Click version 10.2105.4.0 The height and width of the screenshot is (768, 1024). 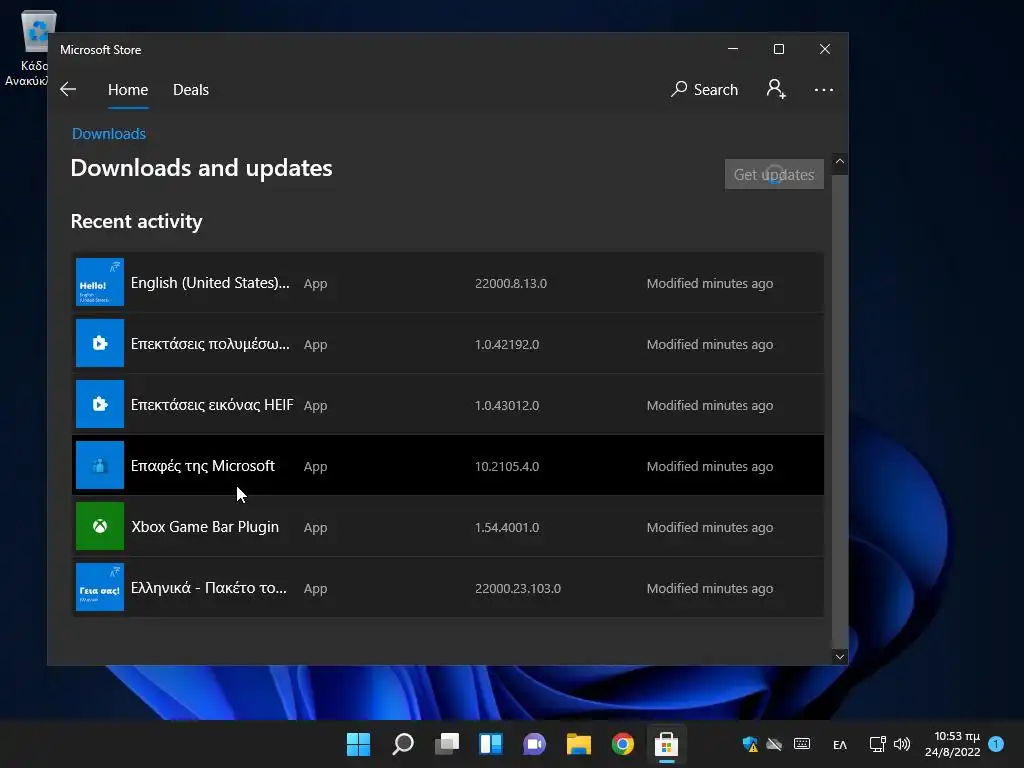pos(507,466)
